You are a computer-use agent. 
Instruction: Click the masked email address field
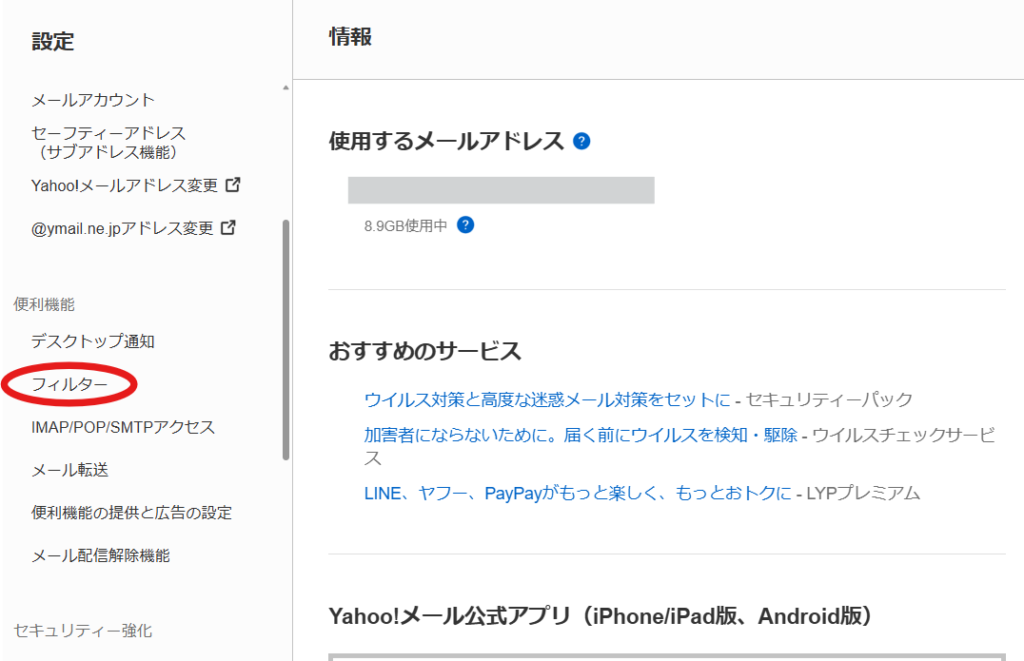click(500, 189)
